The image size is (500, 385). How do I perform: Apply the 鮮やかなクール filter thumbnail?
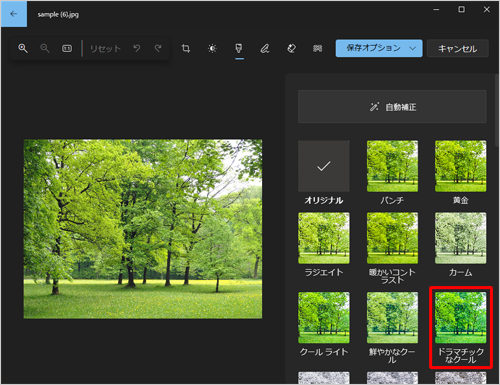(x=392, y=318)
